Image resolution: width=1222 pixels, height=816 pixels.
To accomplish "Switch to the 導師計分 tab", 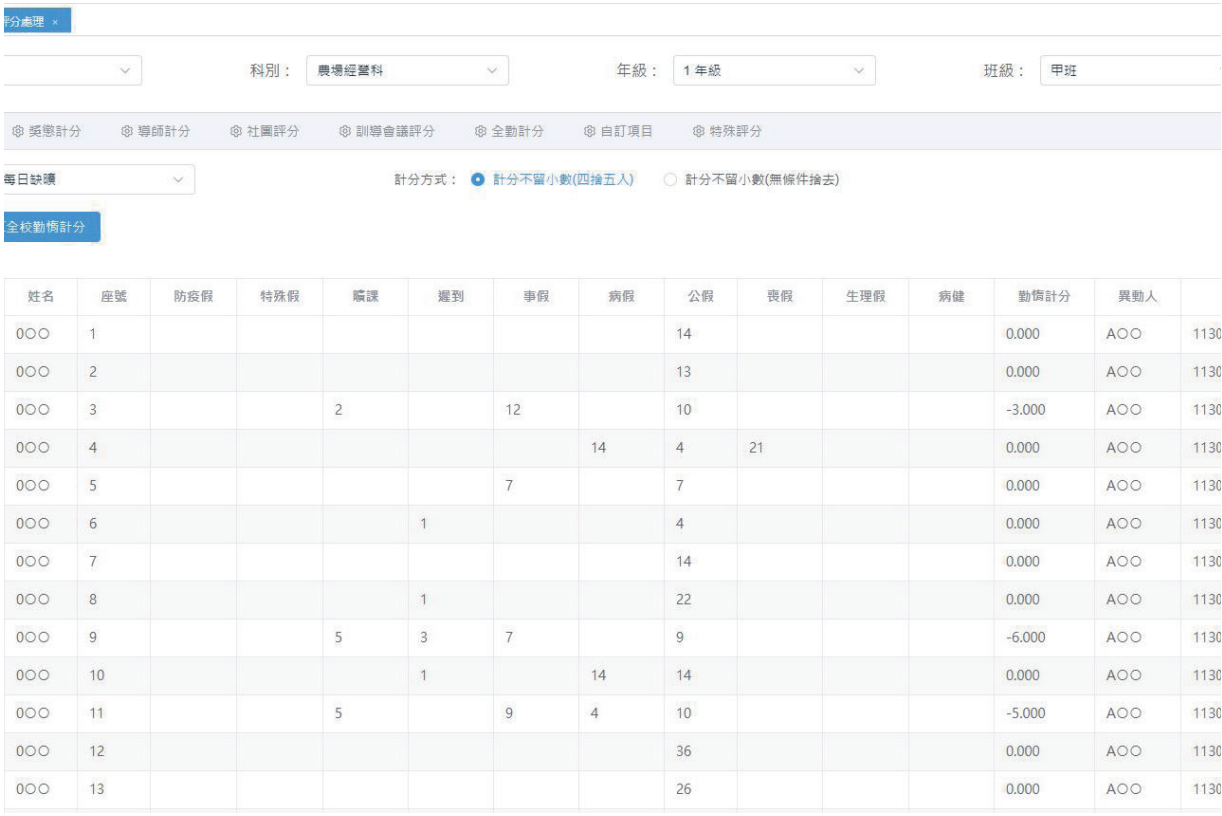I will coord(156,131).
